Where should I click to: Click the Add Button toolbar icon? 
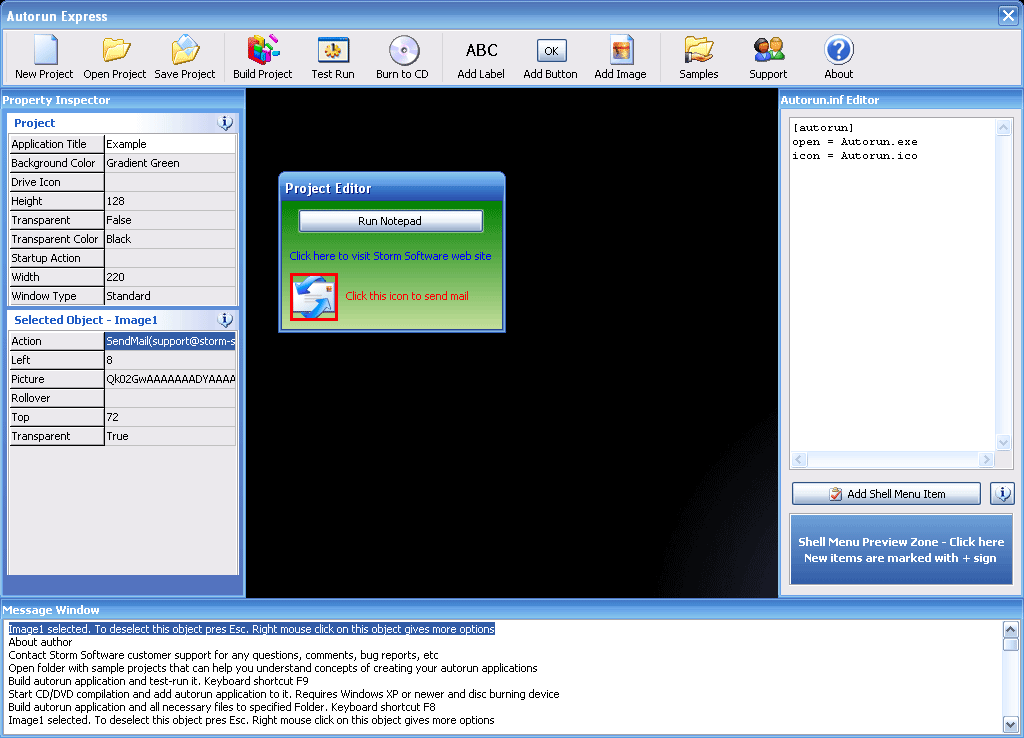pyautogui.click(x=550, y=51)
